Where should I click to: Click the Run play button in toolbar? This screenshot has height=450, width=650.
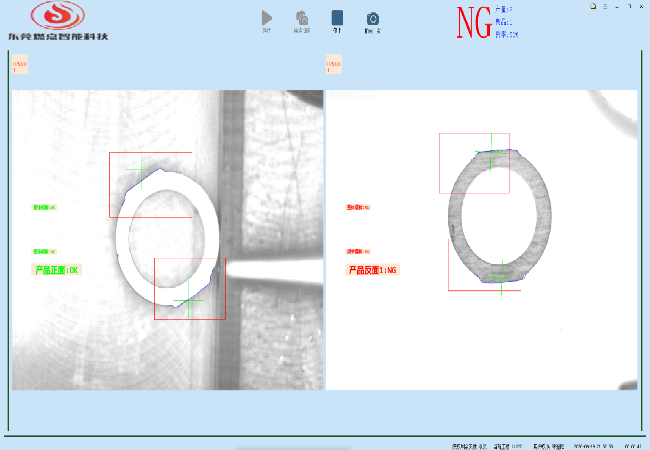[x=266, y=18]
